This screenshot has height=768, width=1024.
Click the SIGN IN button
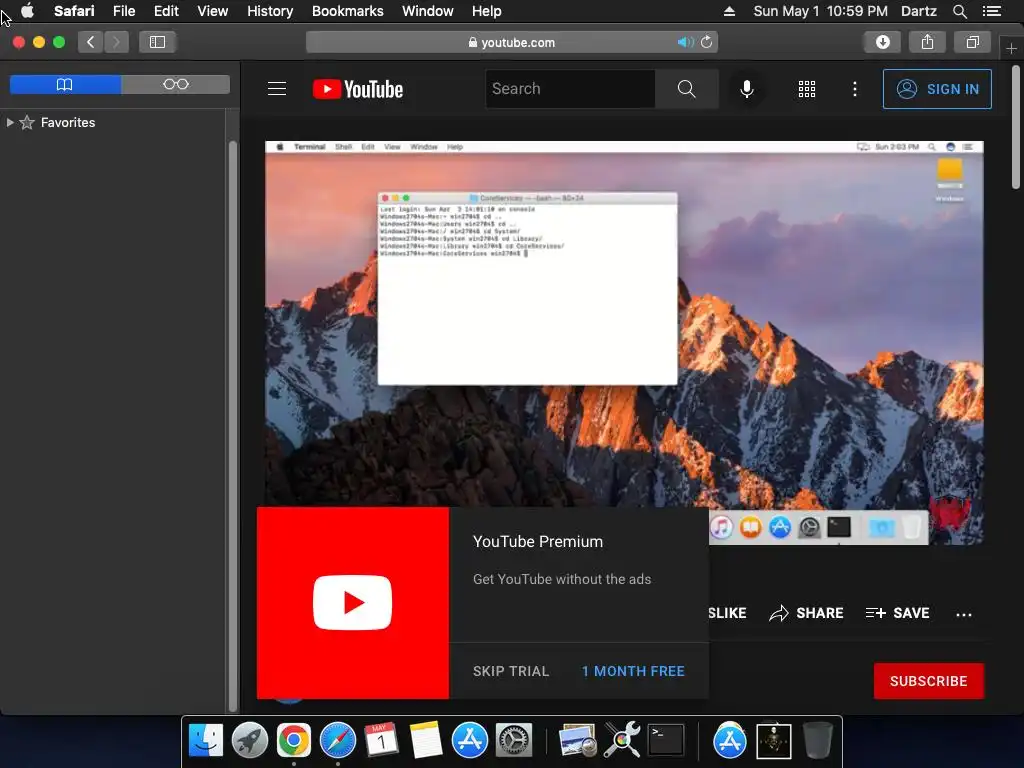pos(937,89)
